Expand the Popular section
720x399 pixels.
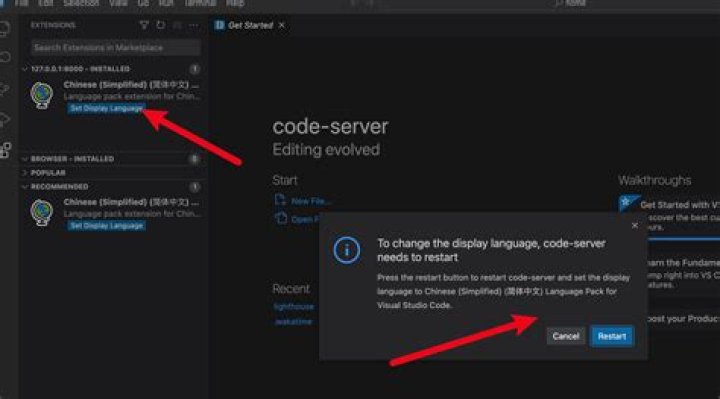25,173
